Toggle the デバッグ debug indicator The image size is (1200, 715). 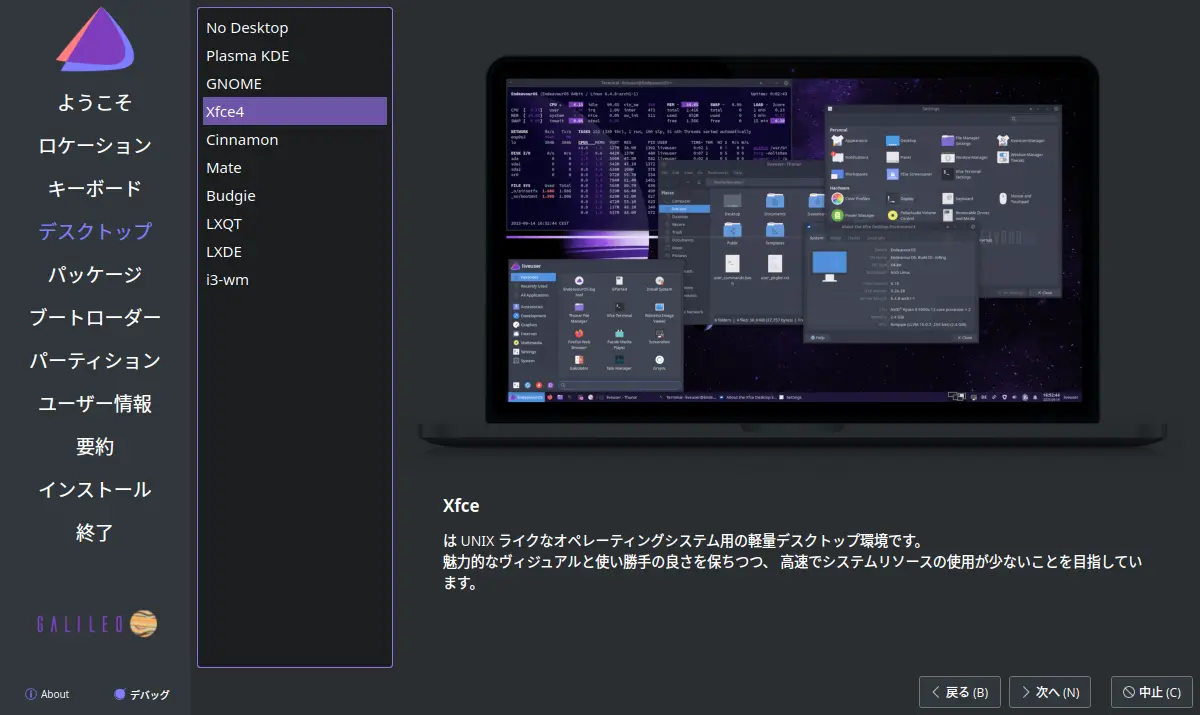[x=120, y=694]
